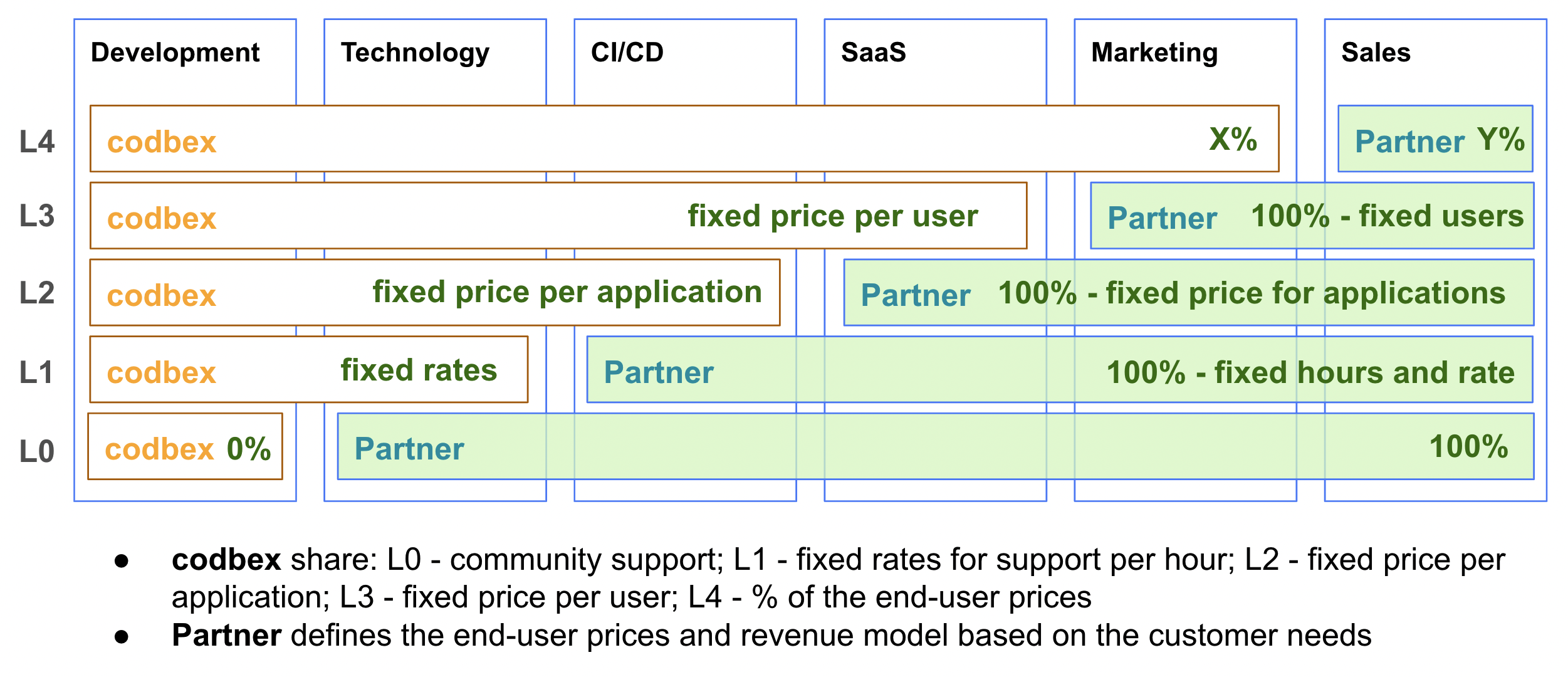Click the L2 row label
The image size is (1568, 677).
pyautogui.click(x=37, y=293)
